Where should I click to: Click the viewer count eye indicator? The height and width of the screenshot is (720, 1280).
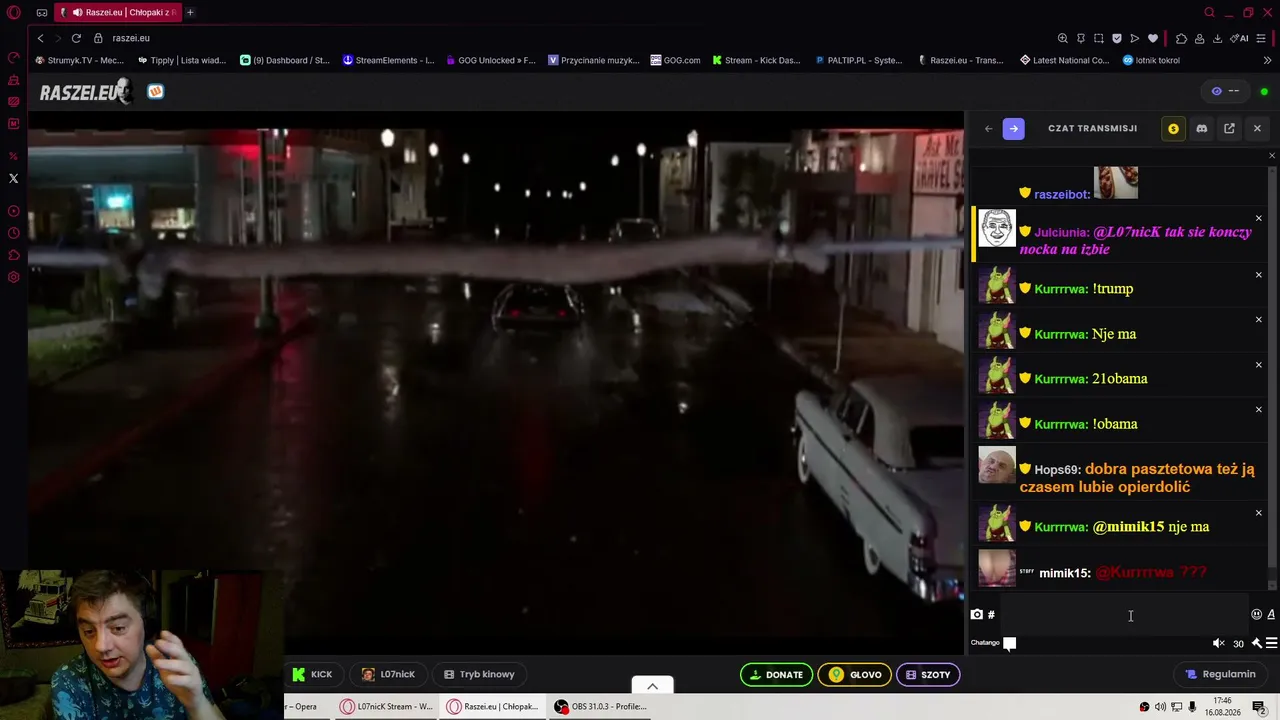pyautogui.click(x=1226, y=91)
